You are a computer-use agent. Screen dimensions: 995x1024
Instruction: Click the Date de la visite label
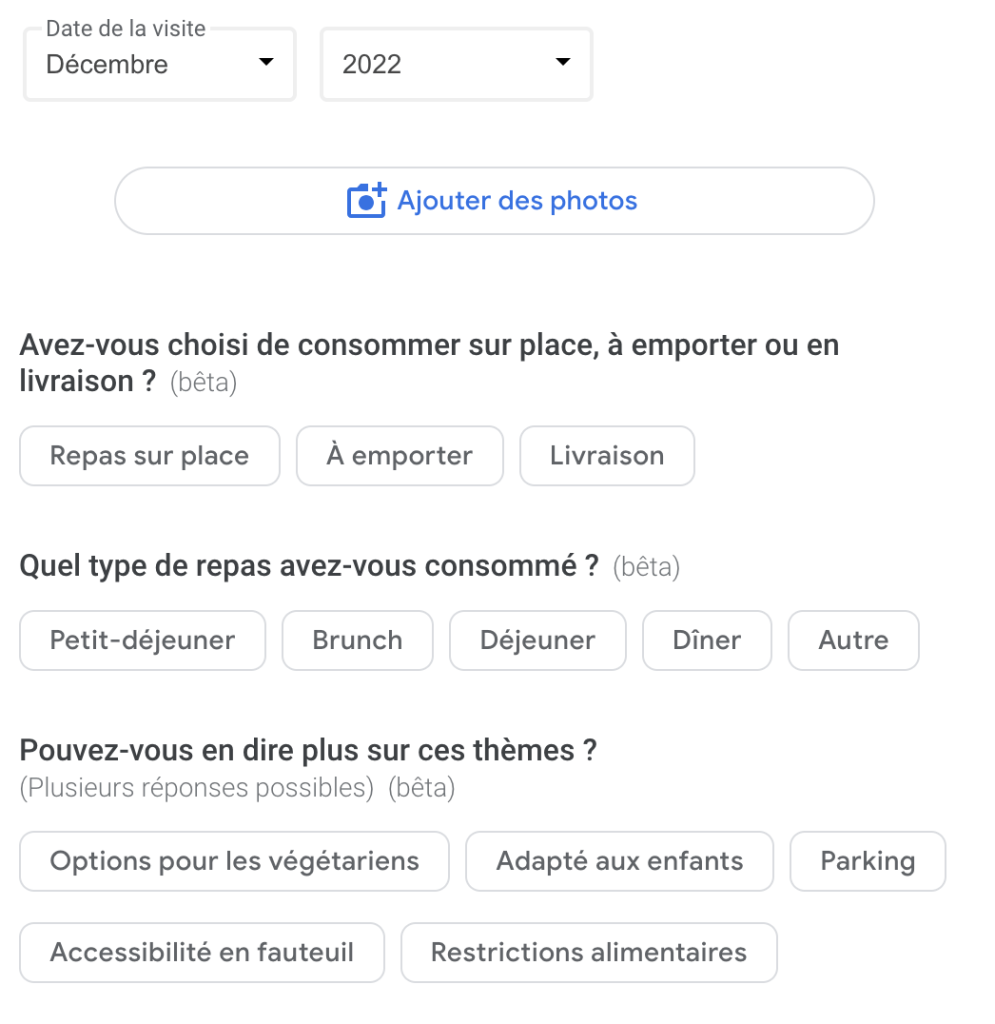pyautogui.click(x=126, y=29)
